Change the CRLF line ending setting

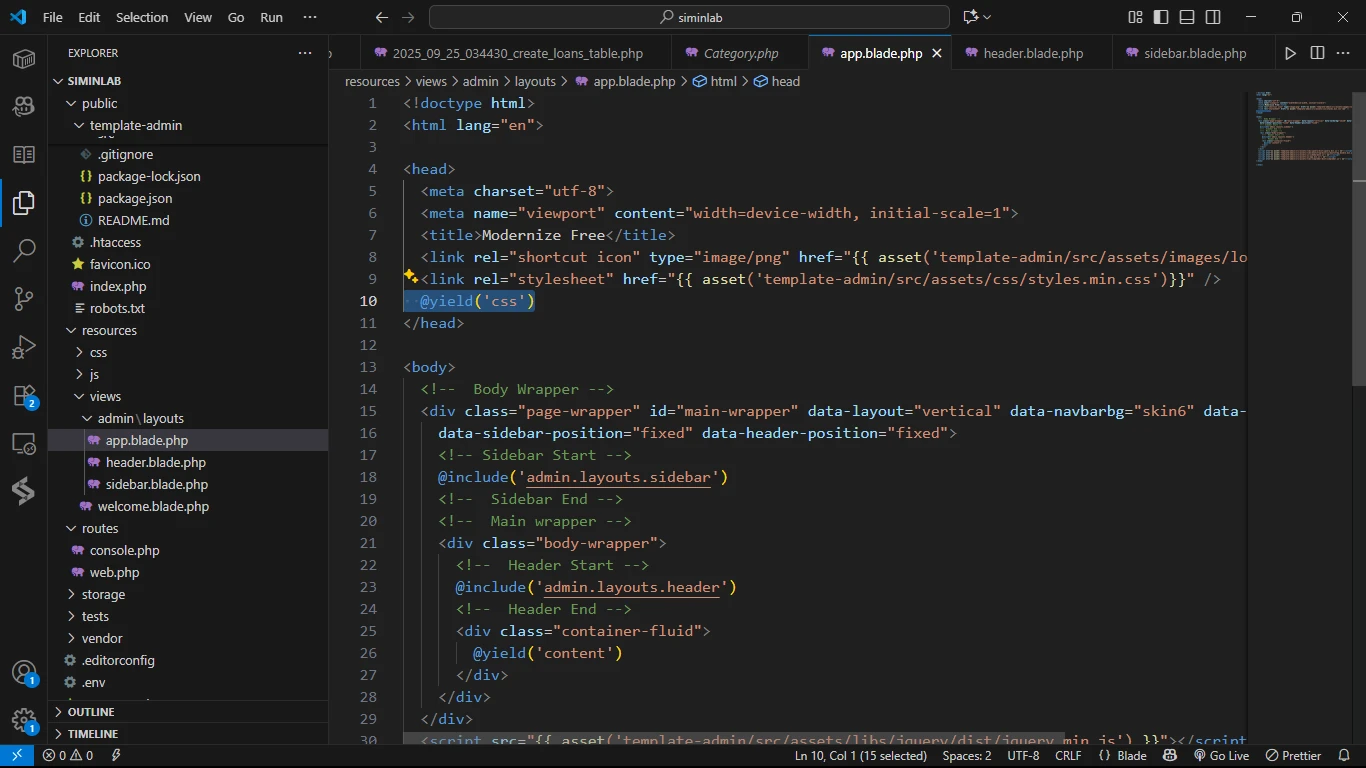point(1068,756)
